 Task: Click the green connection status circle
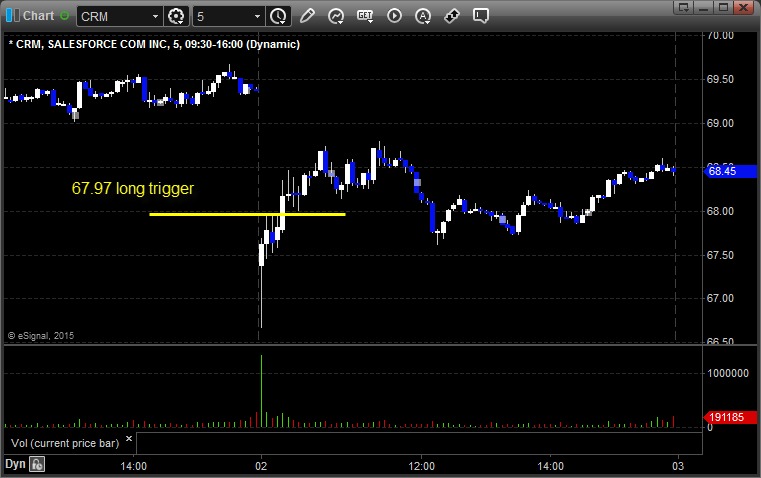[64, 16]
